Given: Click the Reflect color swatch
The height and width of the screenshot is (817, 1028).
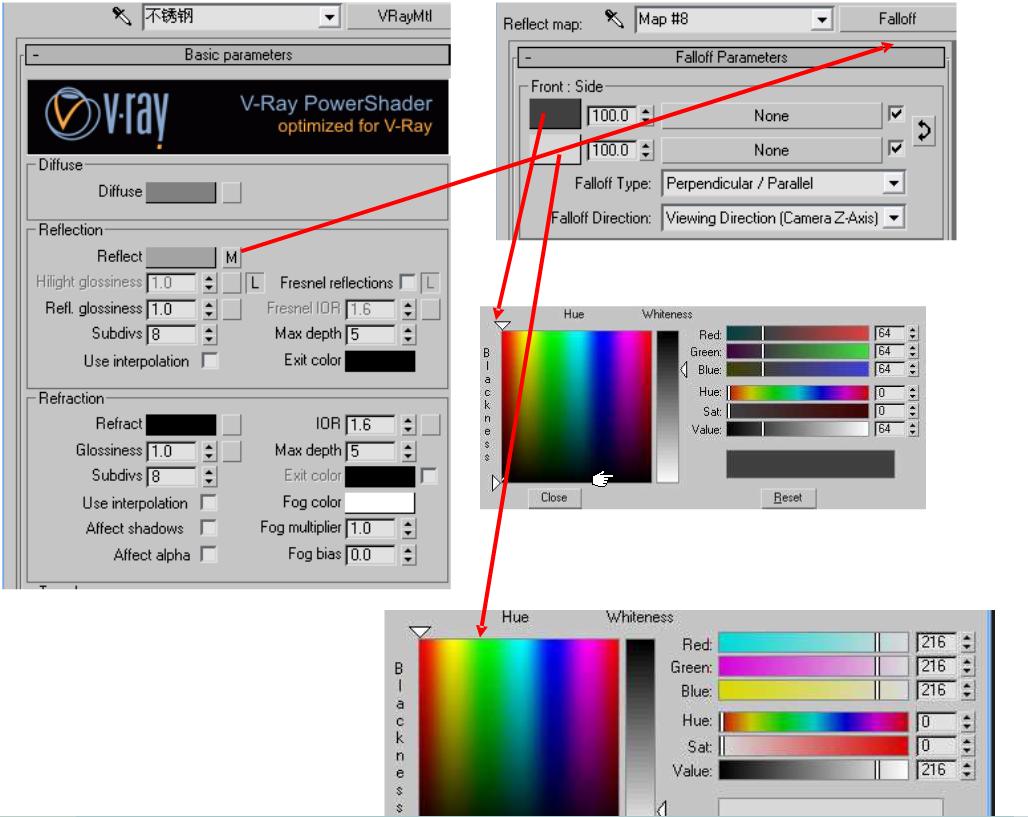Looking at the screenshot, I should [x=181, y=257].
